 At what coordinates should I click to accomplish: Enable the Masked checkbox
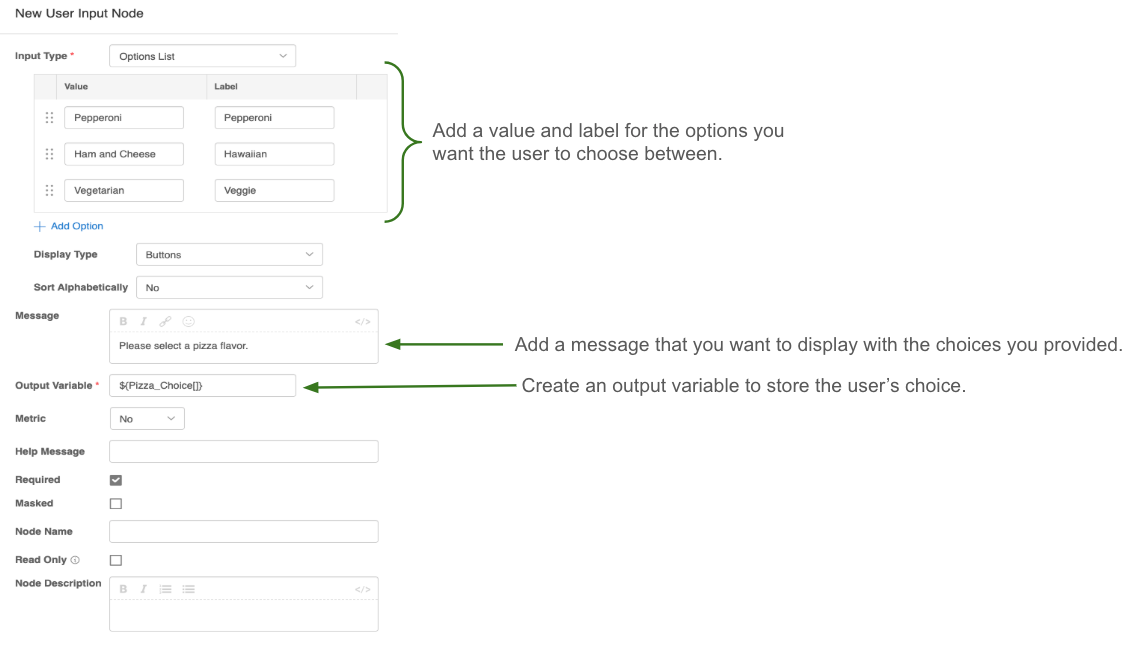[x=116, y=504]
